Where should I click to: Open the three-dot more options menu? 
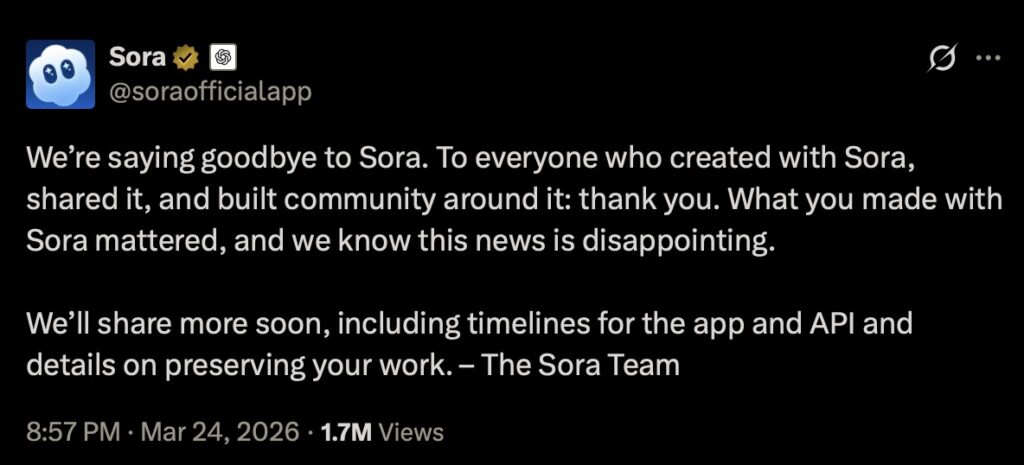coord(988,59)
